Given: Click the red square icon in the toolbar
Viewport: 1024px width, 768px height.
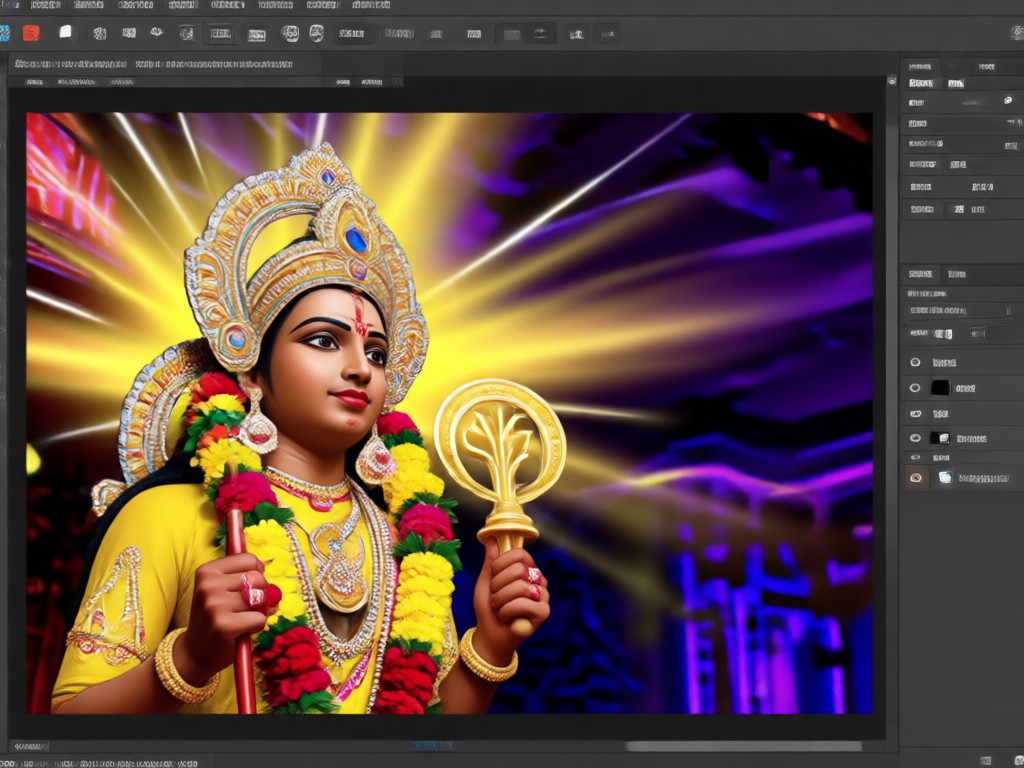Looking at the screenshot, I should pos(31,33).
